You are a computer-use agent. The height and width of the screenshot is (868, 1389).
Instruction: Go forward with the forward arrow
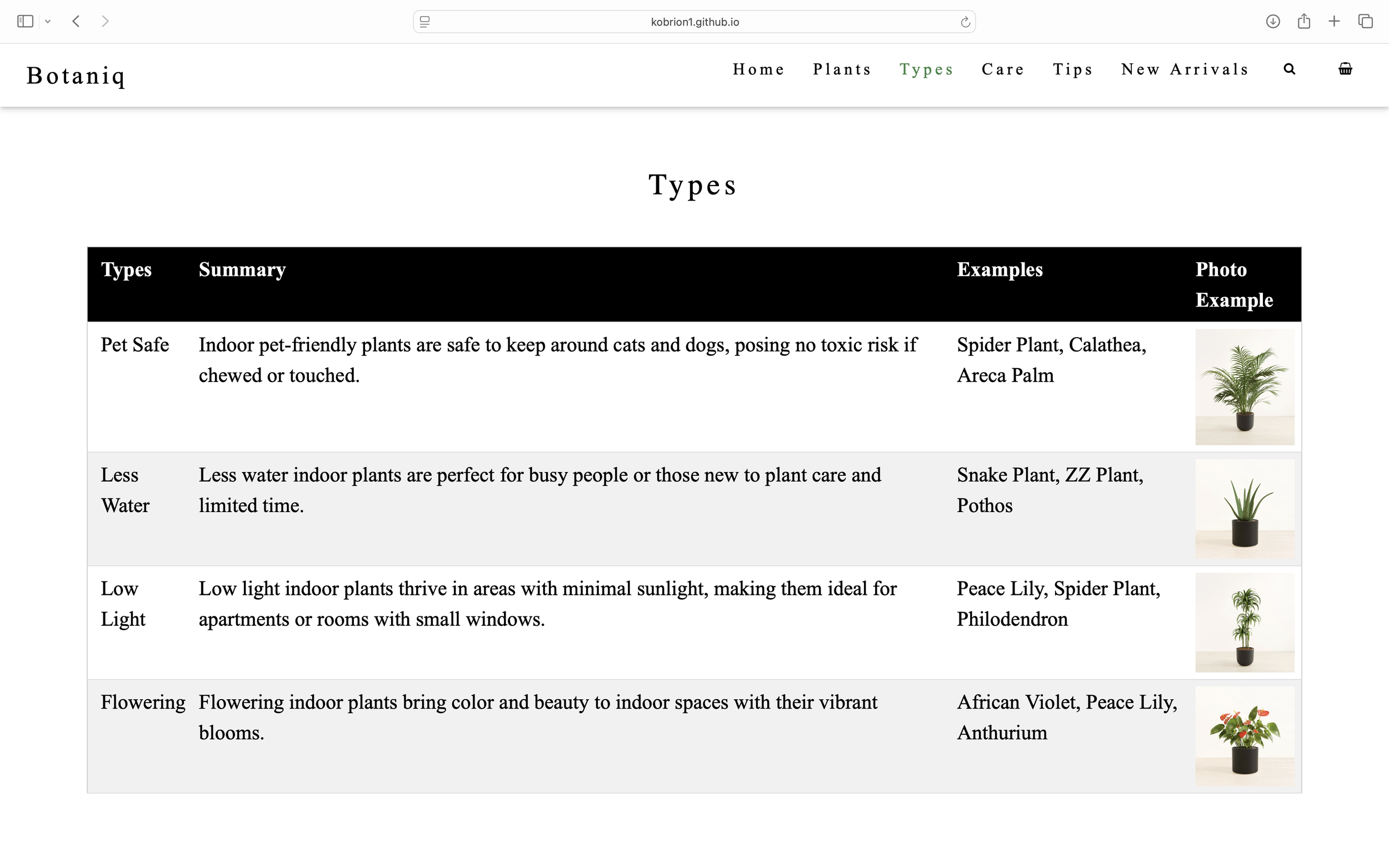(x=105, y=21)
